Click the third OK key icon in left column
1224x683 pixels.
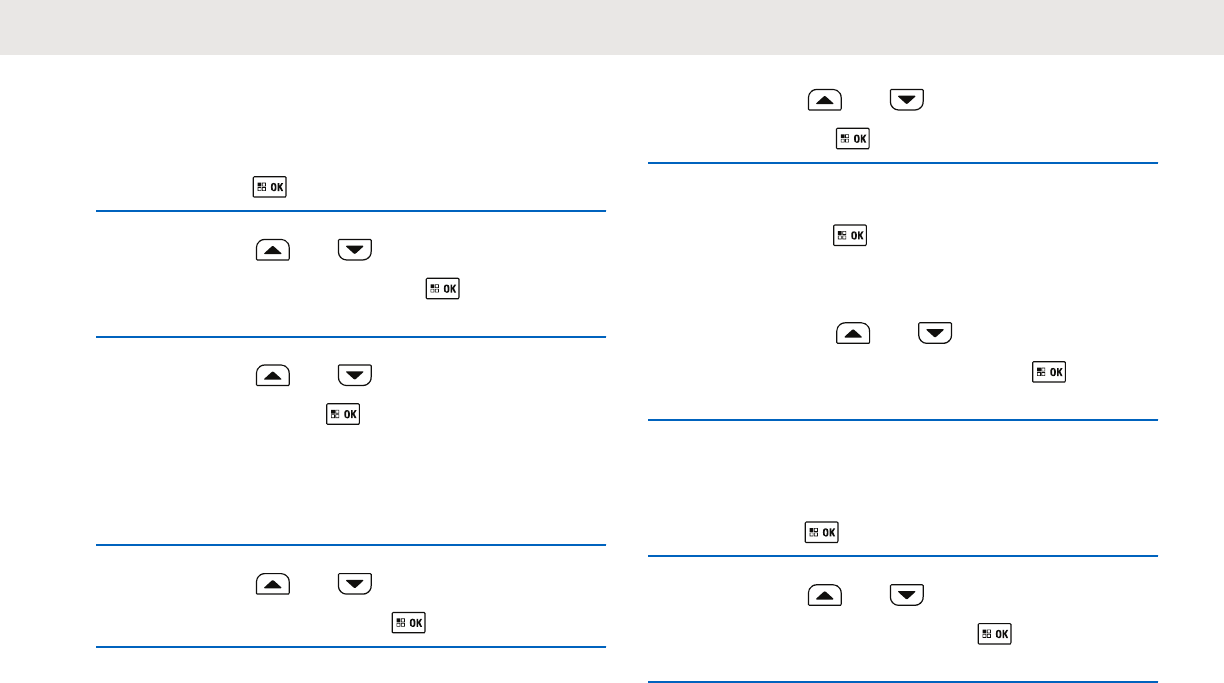[343, 413]
